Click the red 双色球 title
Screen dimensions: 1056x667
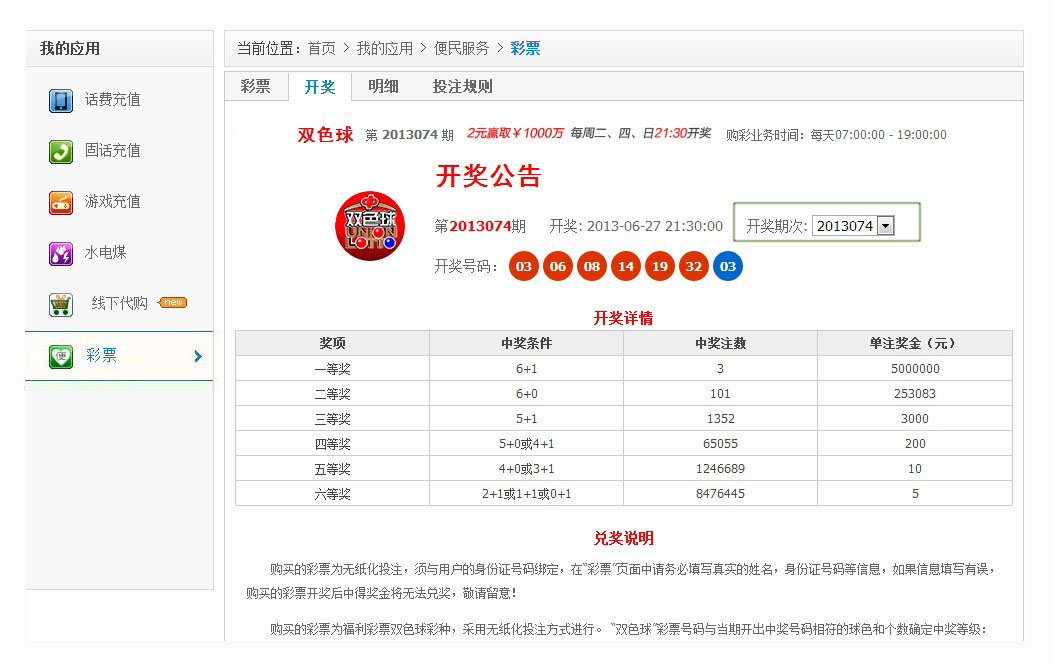click(325, 135)
